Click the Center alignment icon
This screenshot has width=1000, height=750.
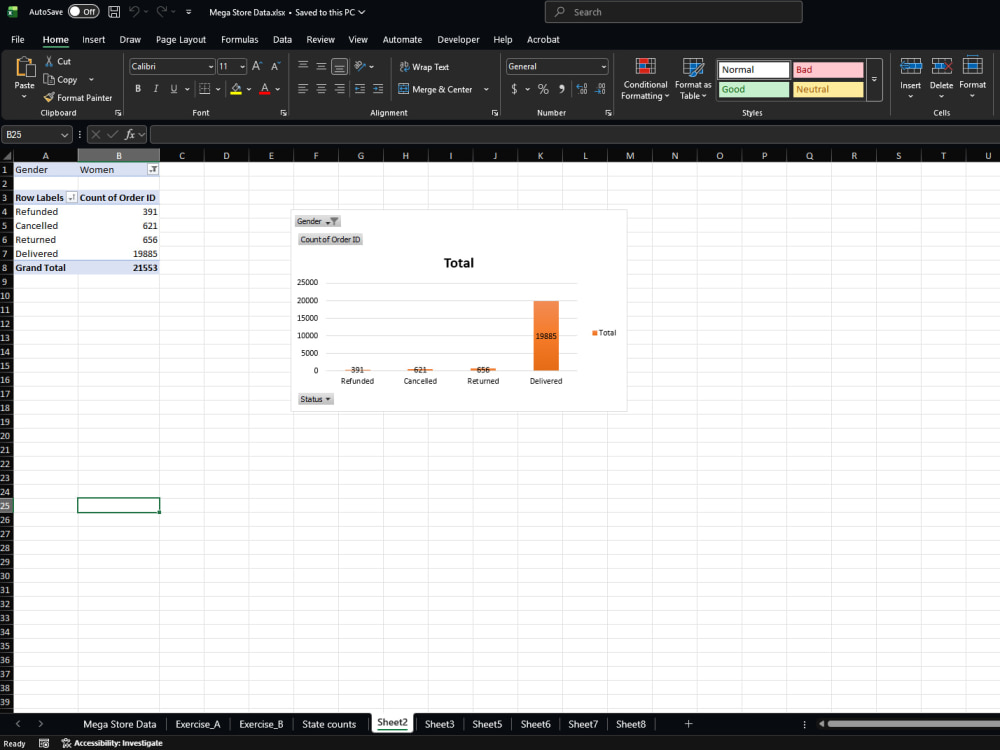click(321, 89)
